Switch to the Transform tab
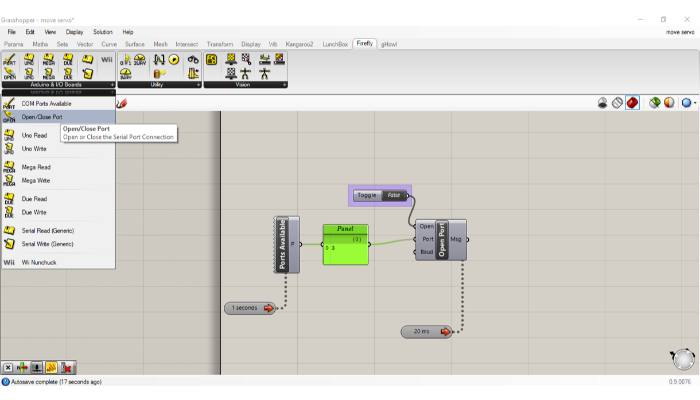 (220, 44)
